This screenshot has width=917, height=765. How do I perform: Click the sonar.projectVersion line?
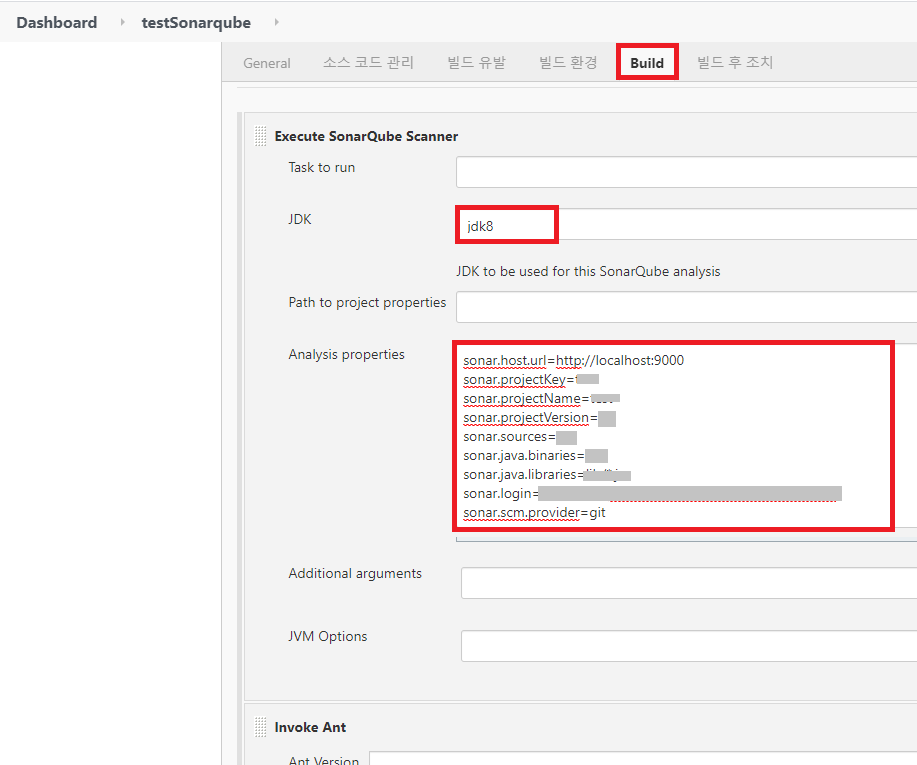[539, 418]
